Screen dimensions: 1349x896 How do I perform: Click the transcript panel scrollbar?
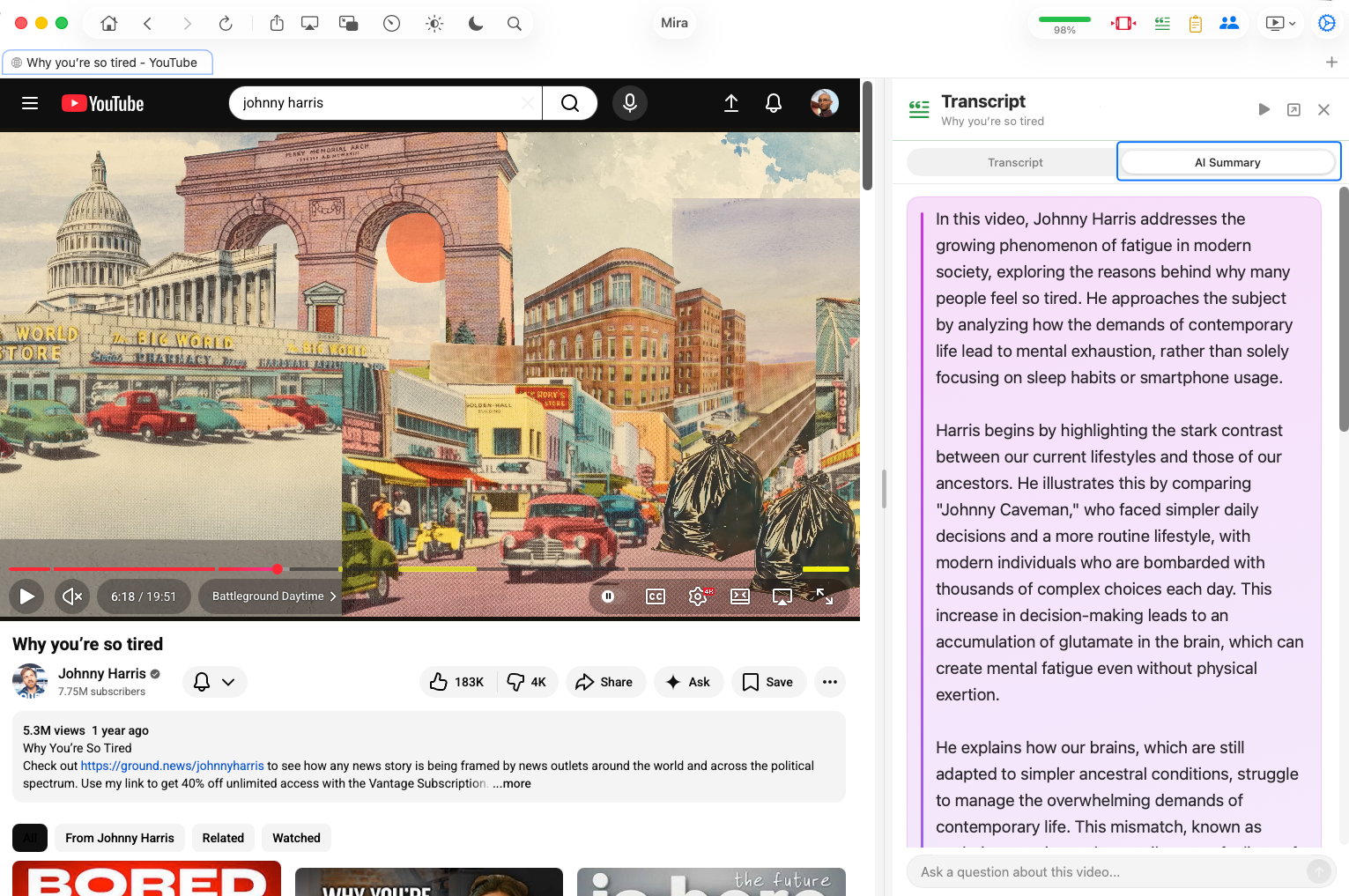1344,308
